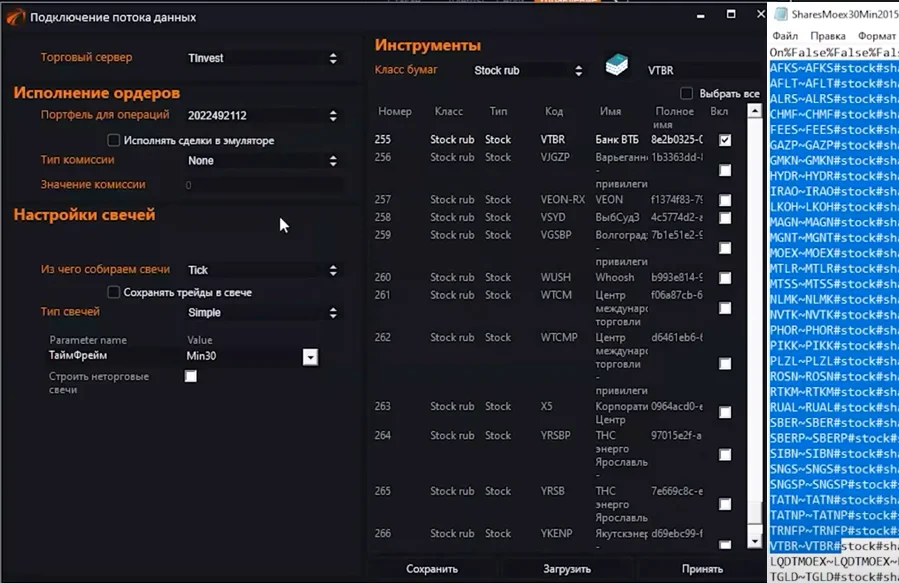Click the 'Принять' button

(702, 569)
